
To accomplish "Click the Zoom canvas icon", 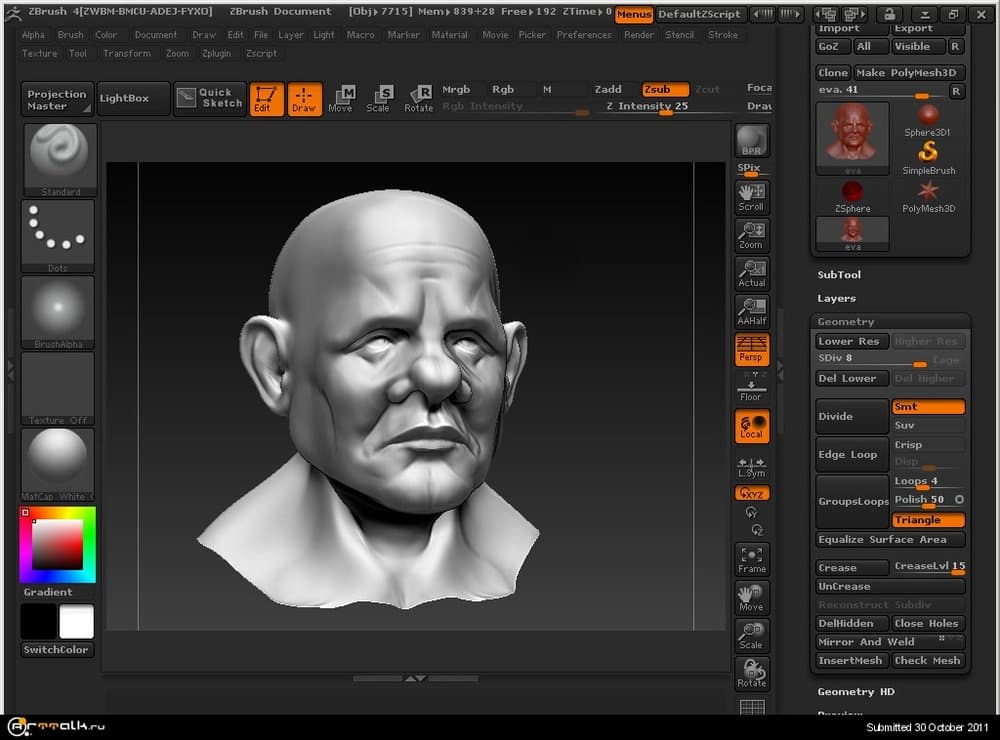I will 751,234.
